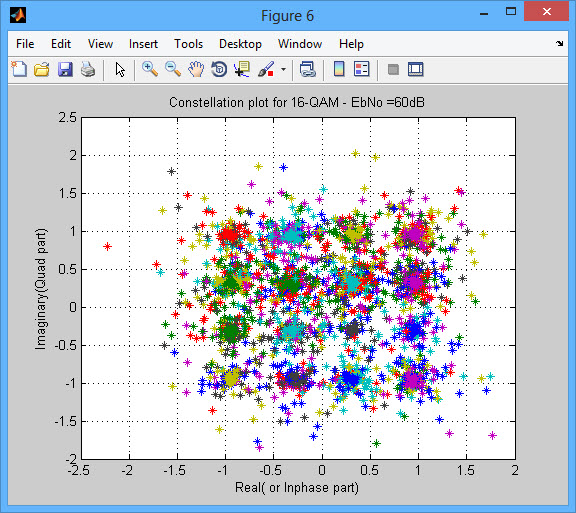Choose the Data Cursor tool
The height and width of the screenshot is (513, 576).
pyautogui.click(x=242, y=69)
